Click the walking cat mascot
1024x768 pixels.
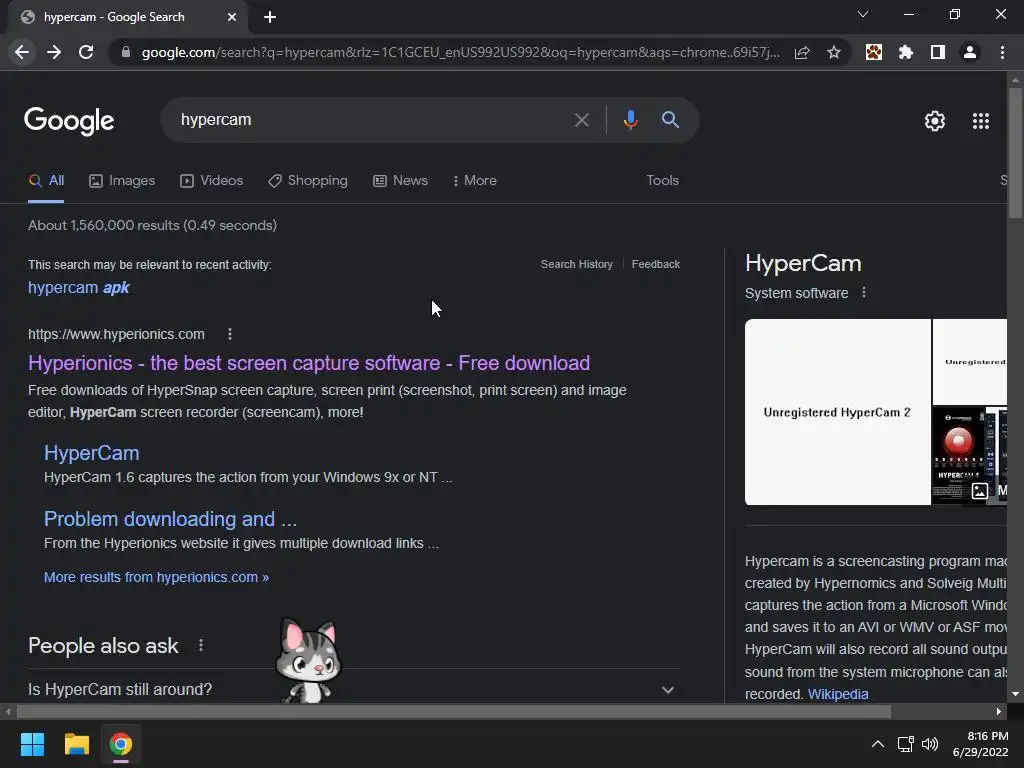308,660
